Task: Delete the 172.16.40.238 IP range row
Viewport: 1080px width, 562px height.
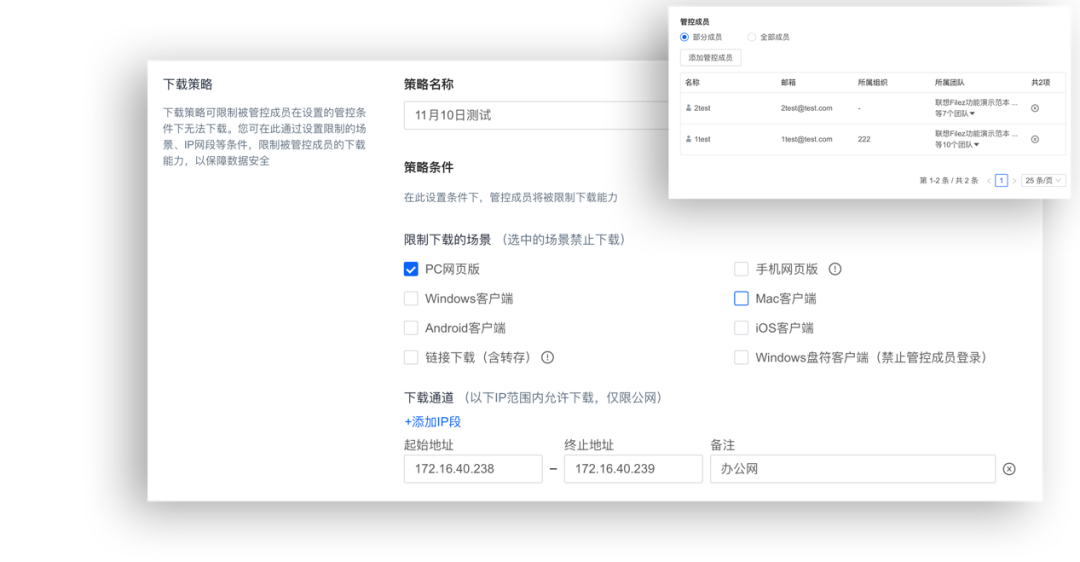Action: (1009, 469)
